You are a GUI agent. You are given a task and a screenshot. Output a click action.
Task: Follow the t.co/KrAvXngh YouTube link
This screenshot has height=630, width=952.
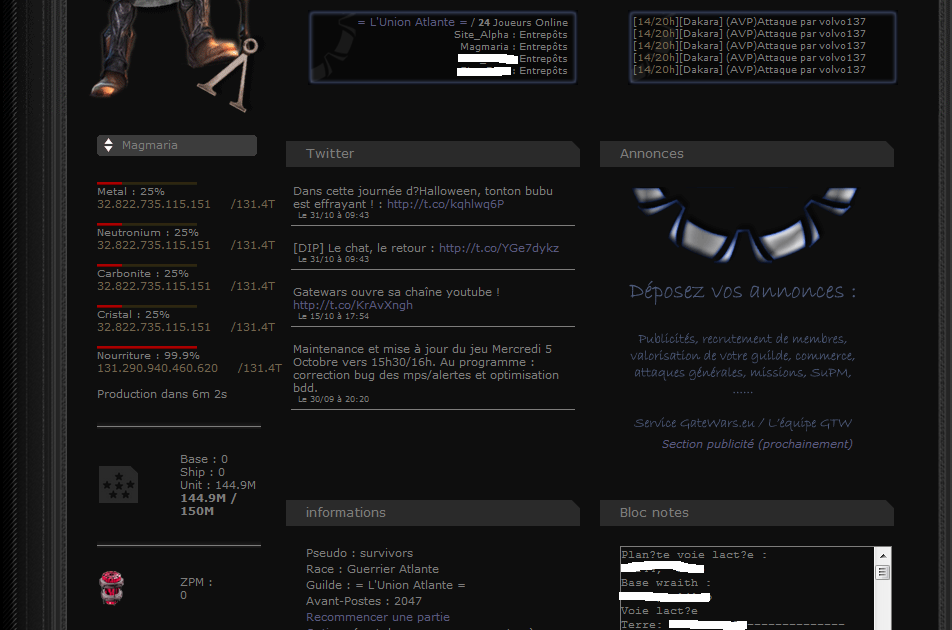click(x=352, y=305)
